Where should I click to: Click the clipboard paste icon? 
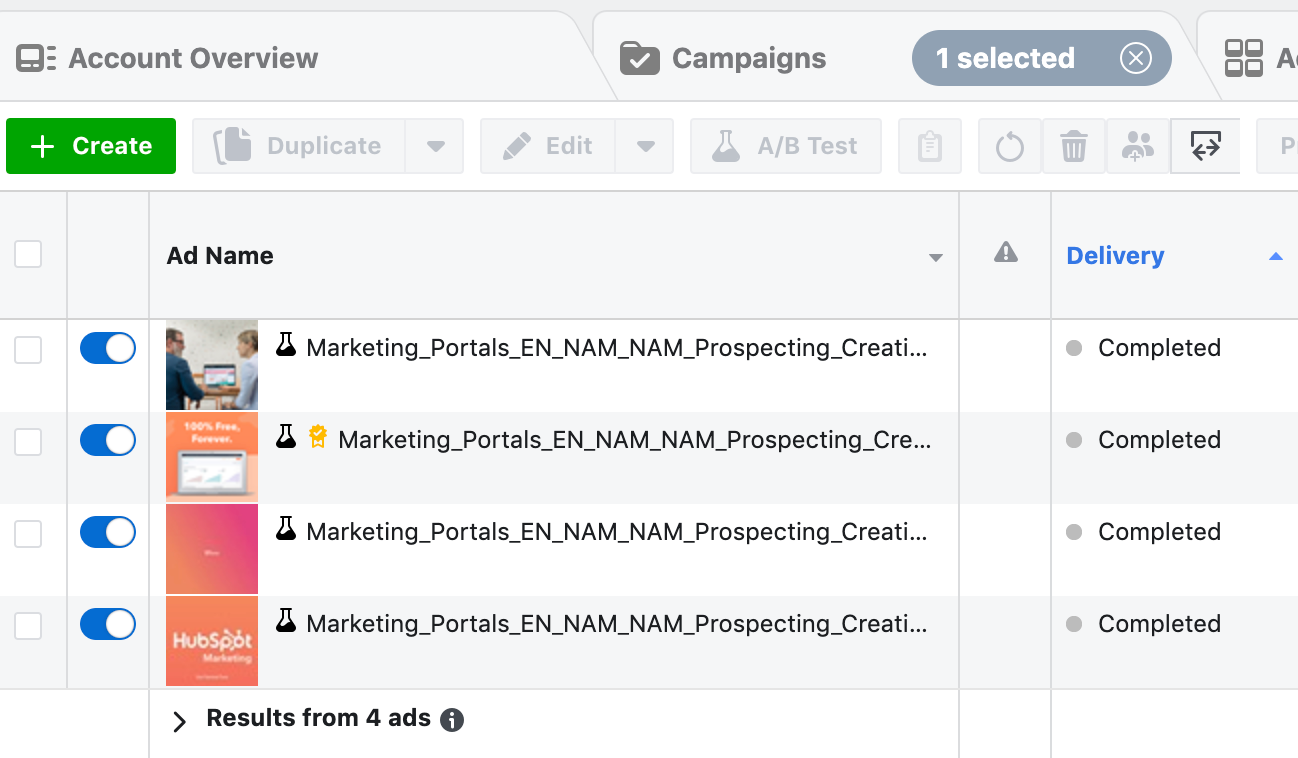(930, 147)
